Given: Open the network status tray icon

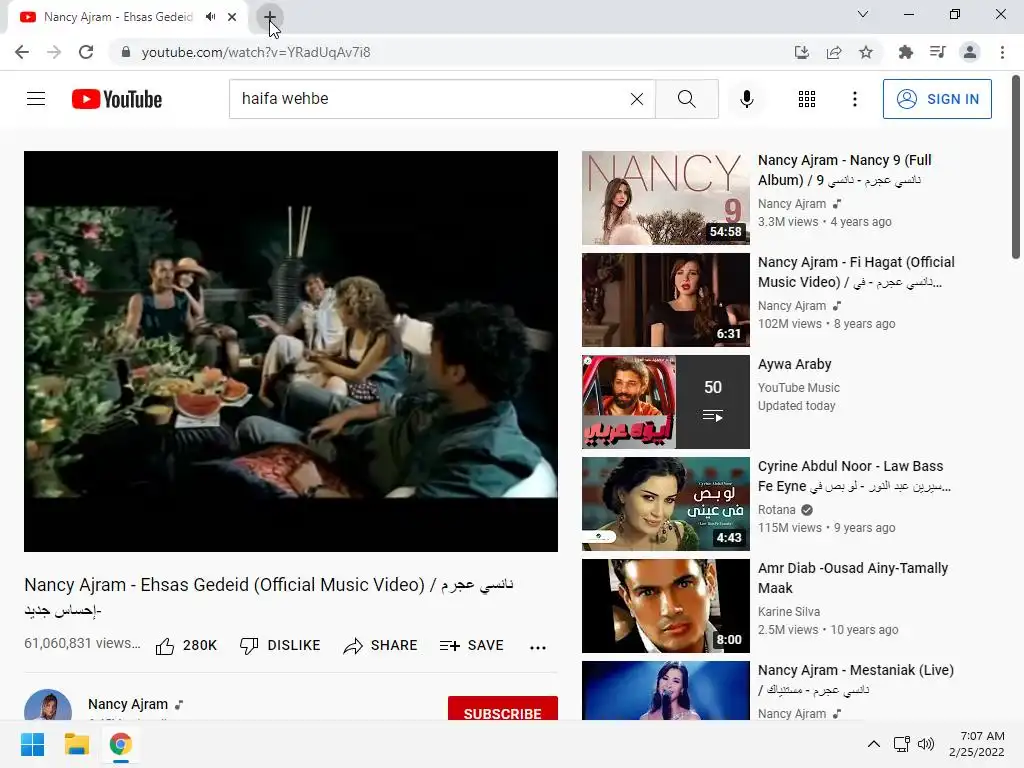Looking at the screenshot, I should point(902,744).
